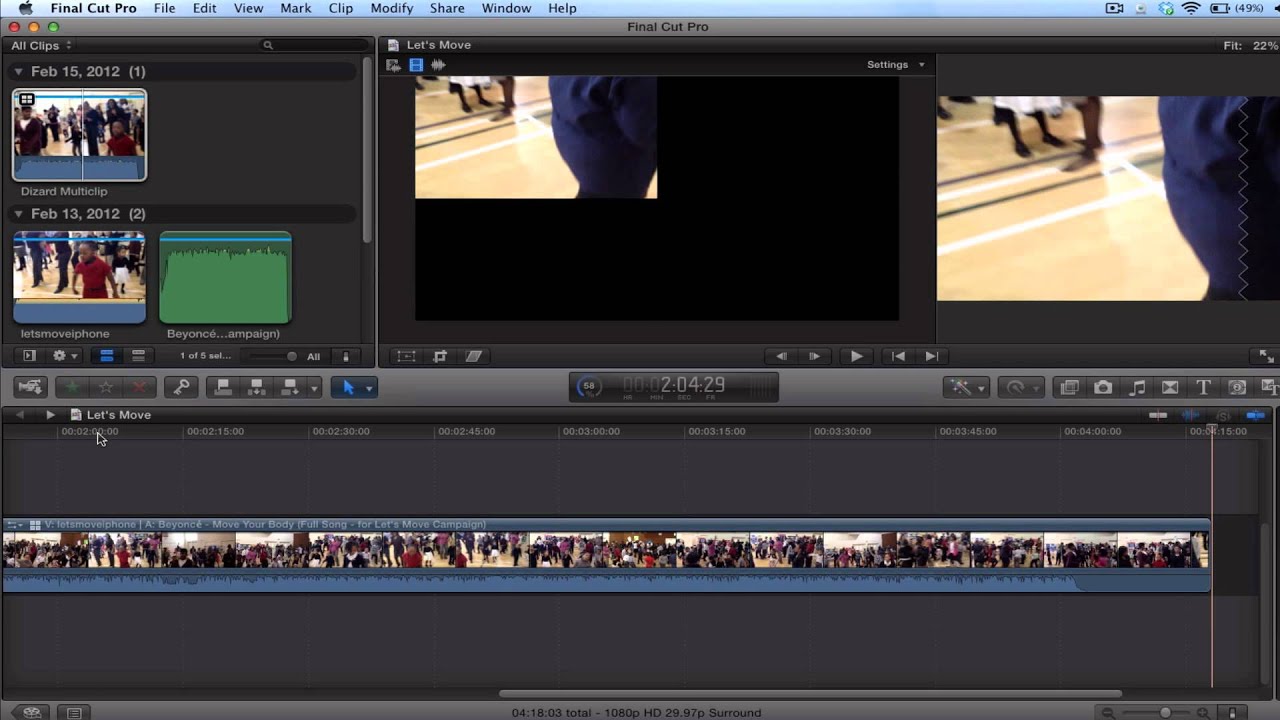Viewport: 1280px width, 720px height.
Task: Step to next frame in viewer
Action: click(815, 356)
